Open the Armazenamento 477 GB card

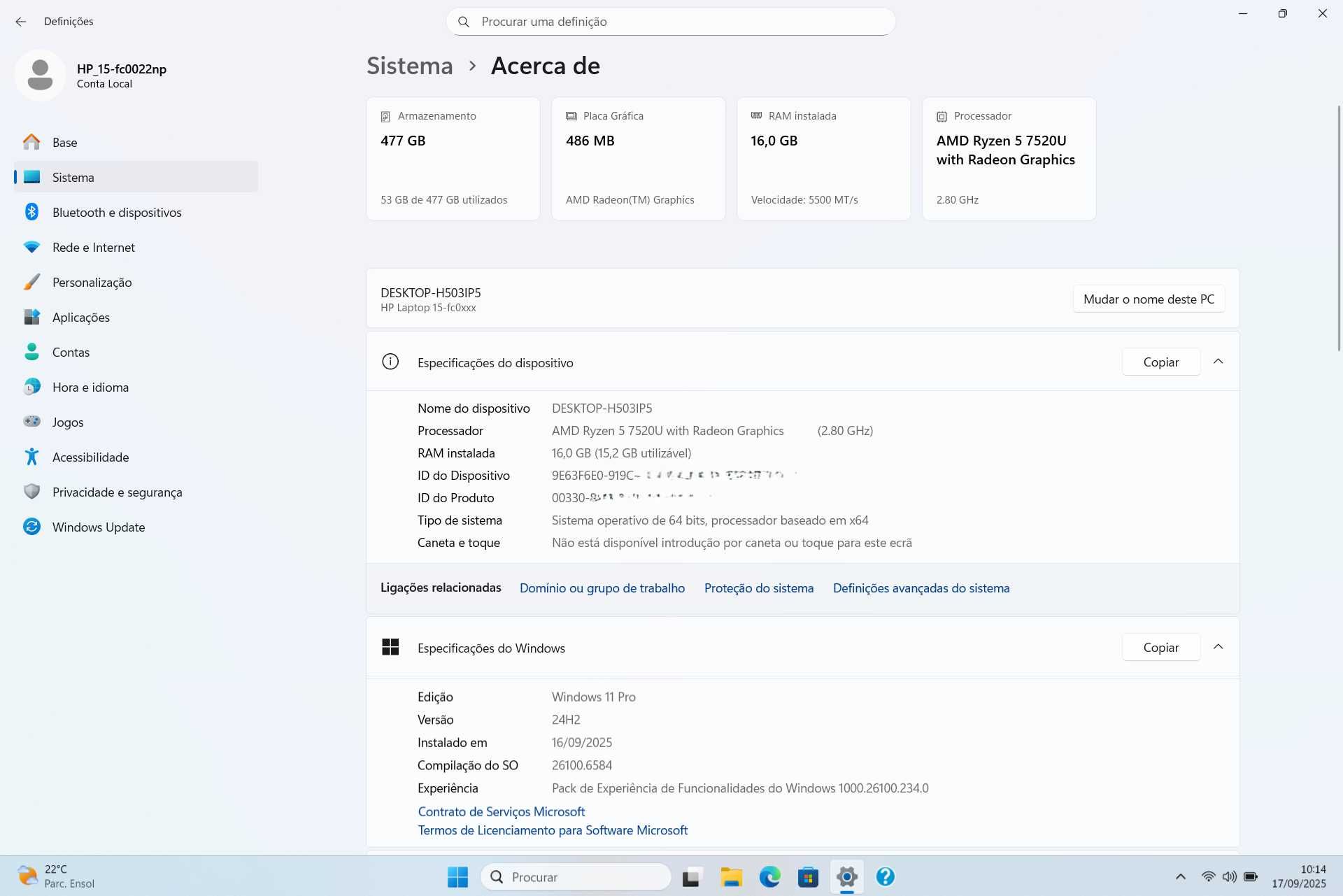pos(453,159)
